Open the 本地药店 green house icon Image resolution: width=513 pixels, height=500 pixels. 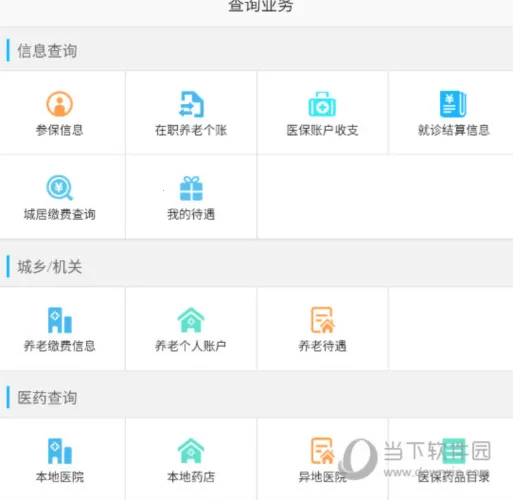pos(191,451)
